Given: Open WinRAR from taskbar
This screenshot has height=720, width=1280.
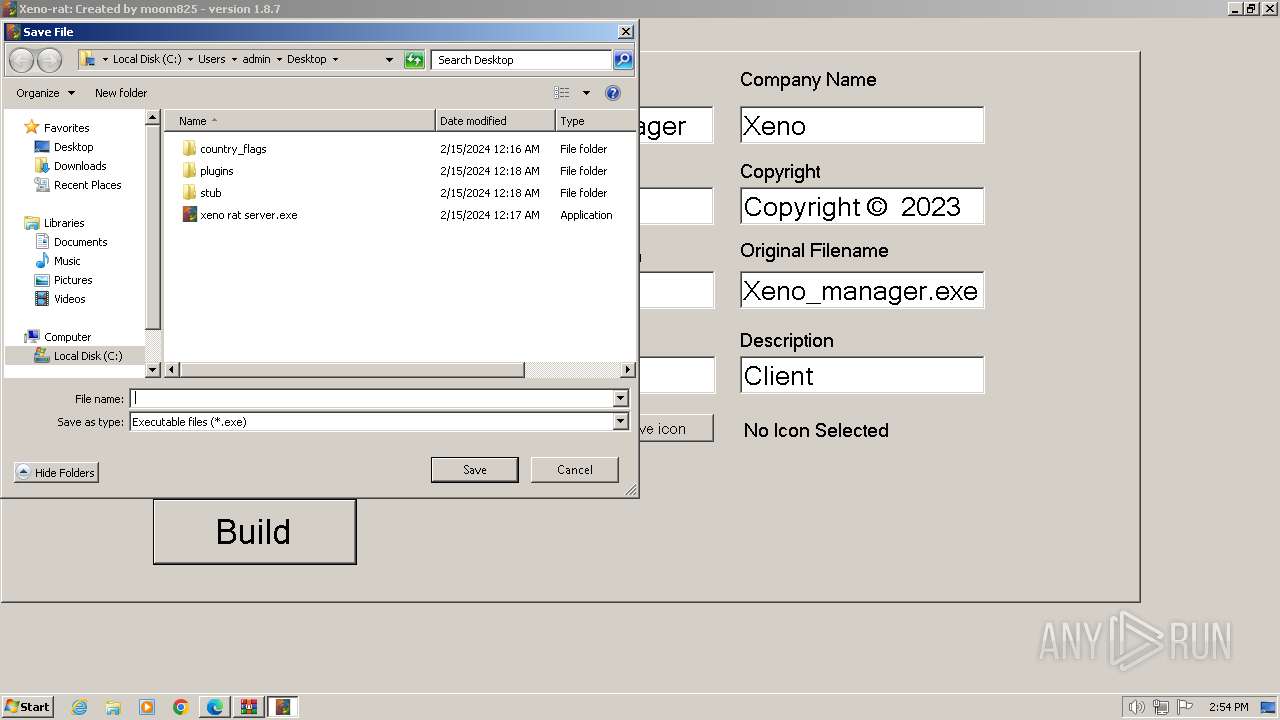Looking at the screenshot, I should click(249, 707).
